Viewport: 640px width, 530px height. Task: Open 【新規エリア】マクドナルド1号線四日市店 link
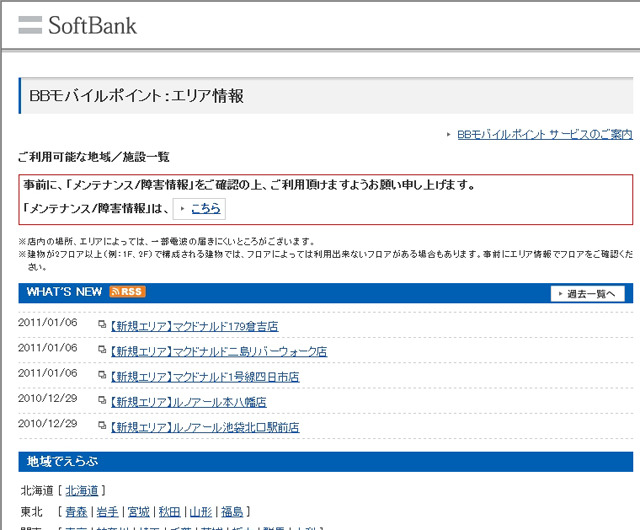click(205, 377)
